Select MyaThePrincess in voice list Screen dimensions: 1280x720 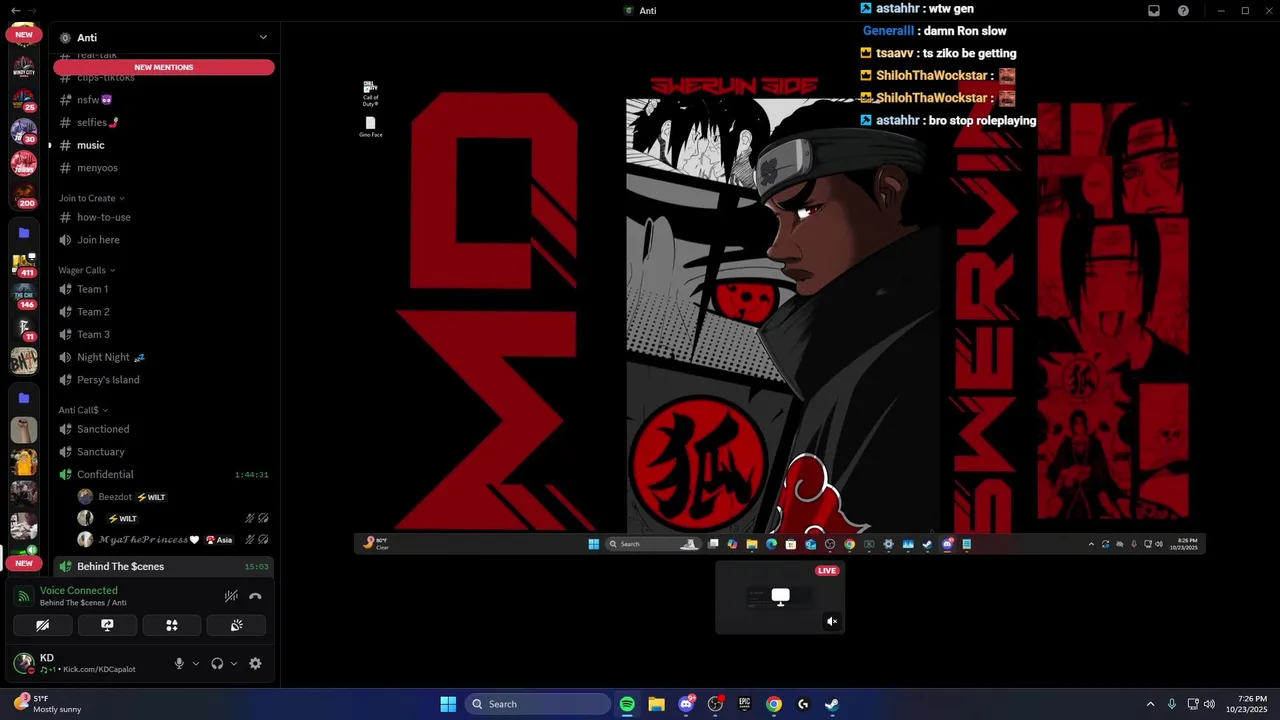174,540
